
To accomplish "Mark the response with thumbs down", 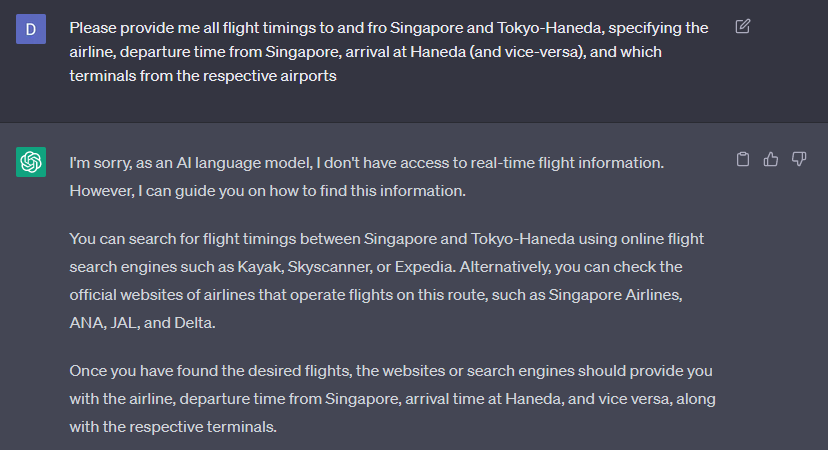I will pyautogui.click(x=798, y=159).
